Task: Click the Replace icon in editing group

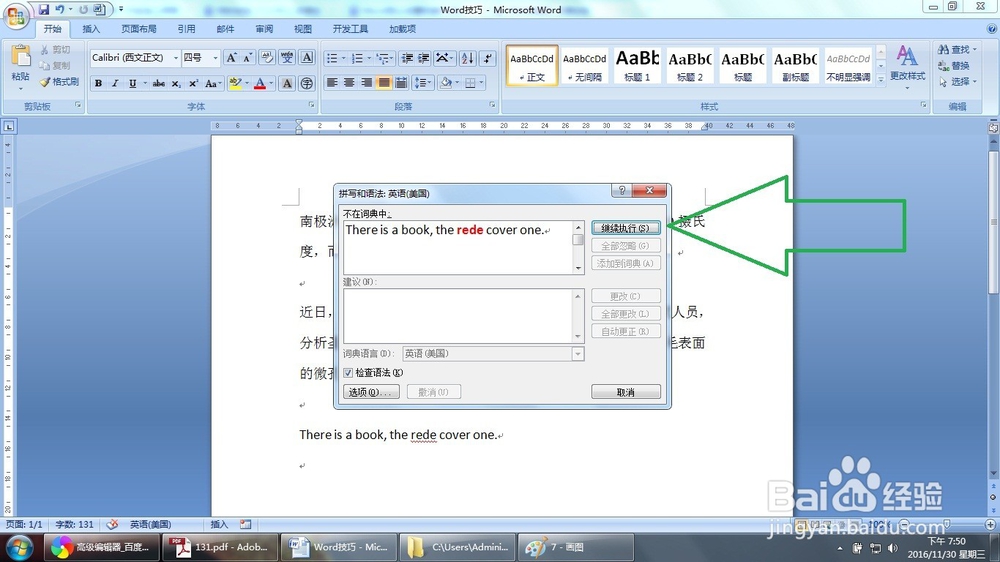Action: coord(944,66)
